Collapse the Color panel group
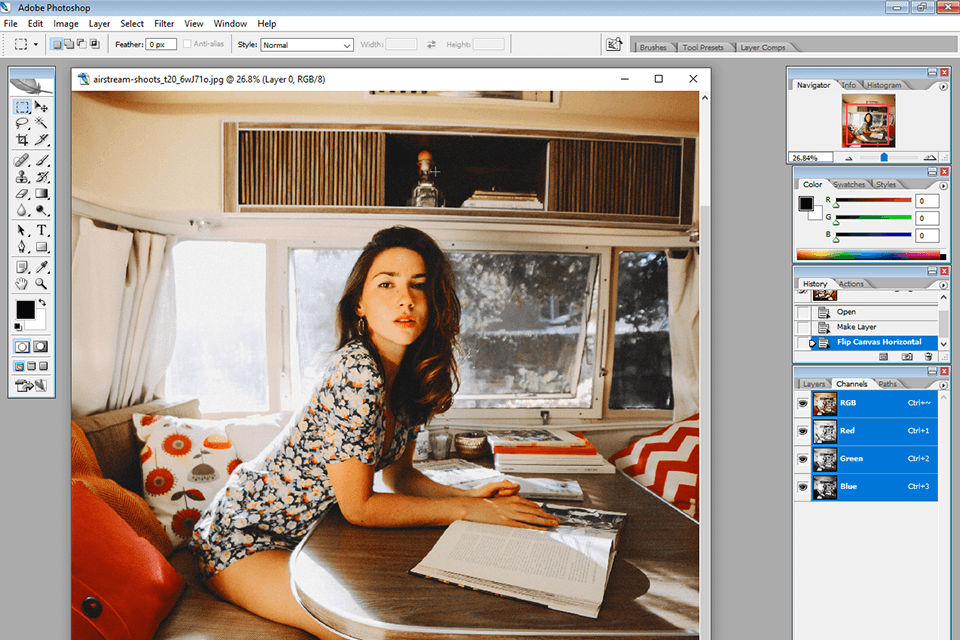This screenshot has width=960, height=640. pyautogui.click(x=932, y=172)
